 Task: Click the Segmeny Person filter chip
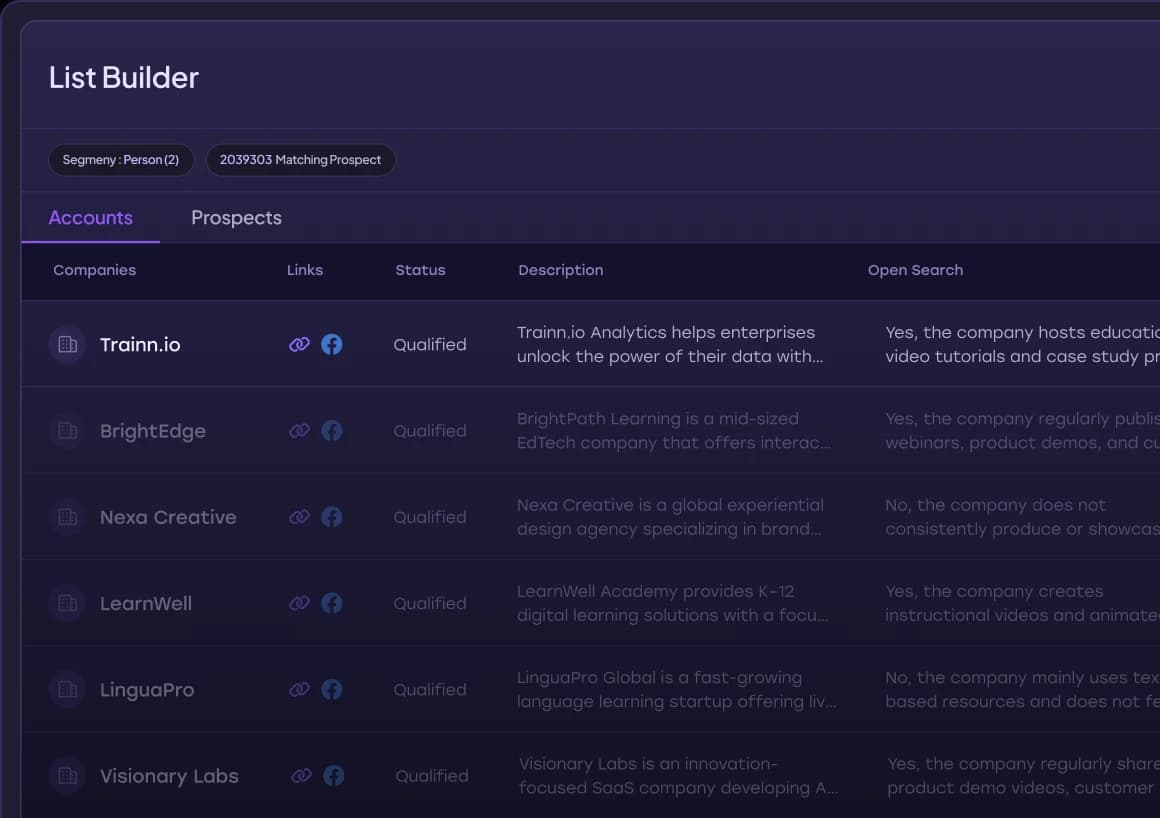point(121,160)
